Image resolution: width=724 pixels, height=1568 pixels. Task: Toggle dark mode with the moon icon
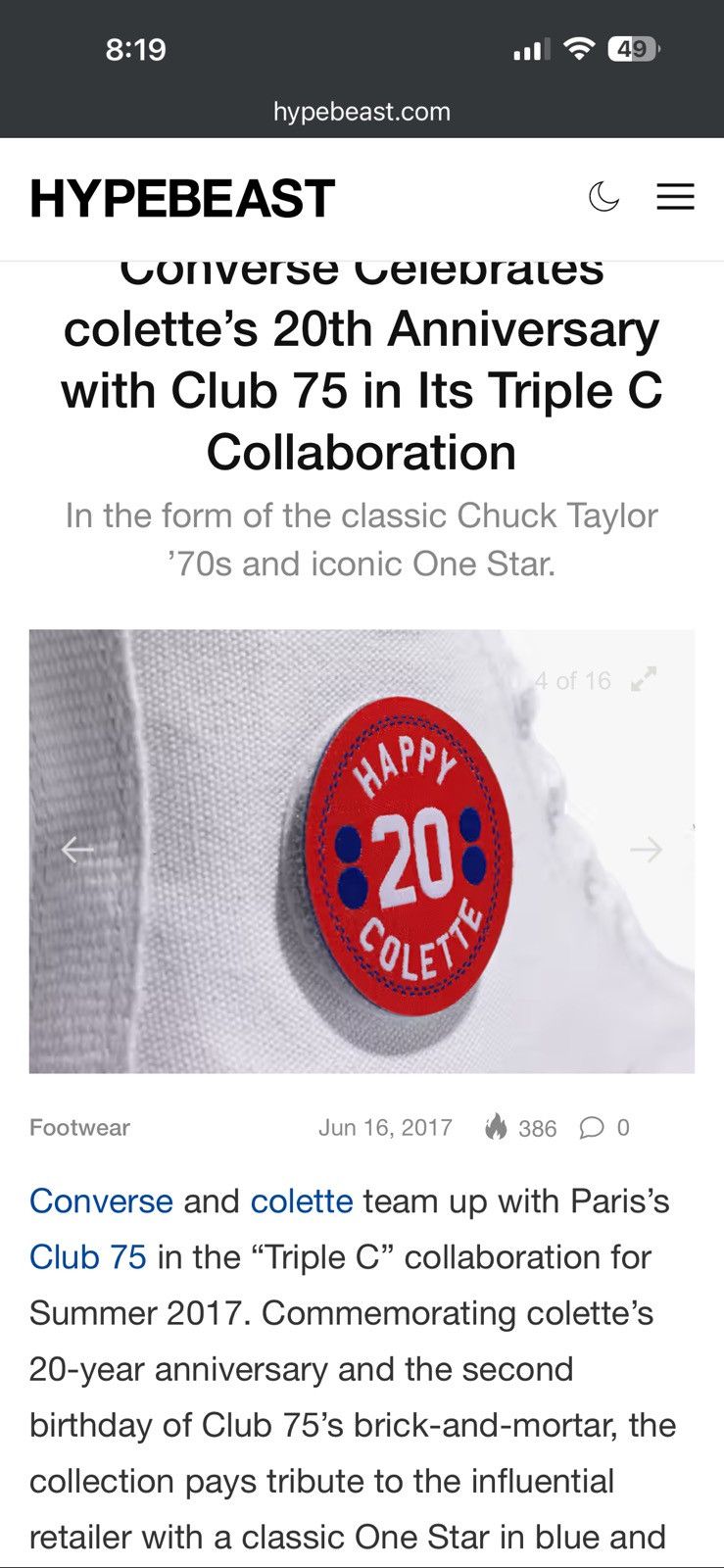(603, 197)
